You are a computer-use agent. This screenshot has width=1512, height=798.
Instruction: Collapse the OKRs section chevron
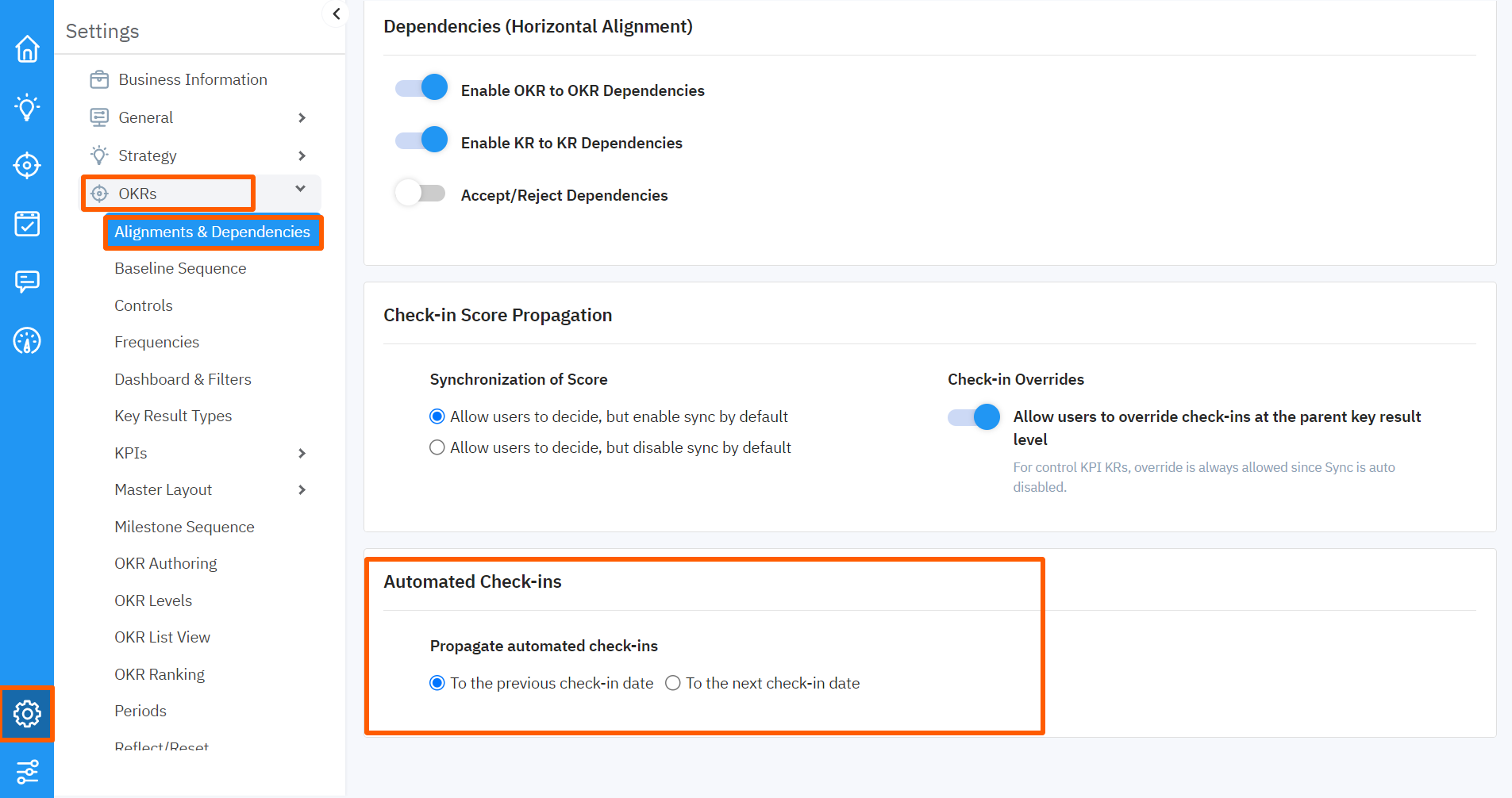click(x=299, y=189)
